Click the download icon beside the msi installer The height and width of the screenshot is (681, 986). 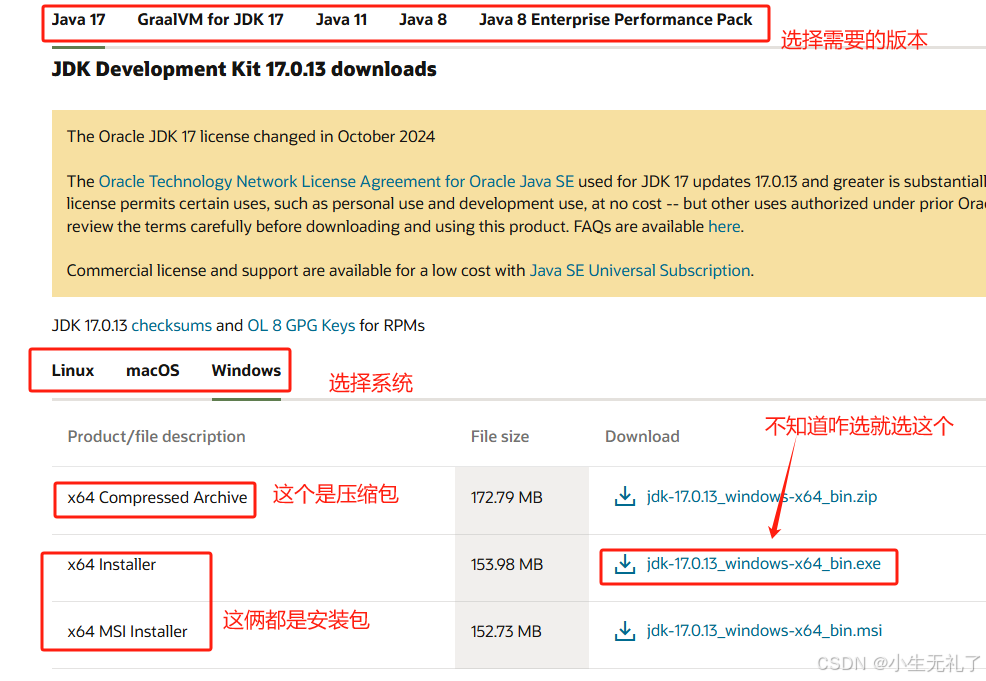[x=625, y=631]
